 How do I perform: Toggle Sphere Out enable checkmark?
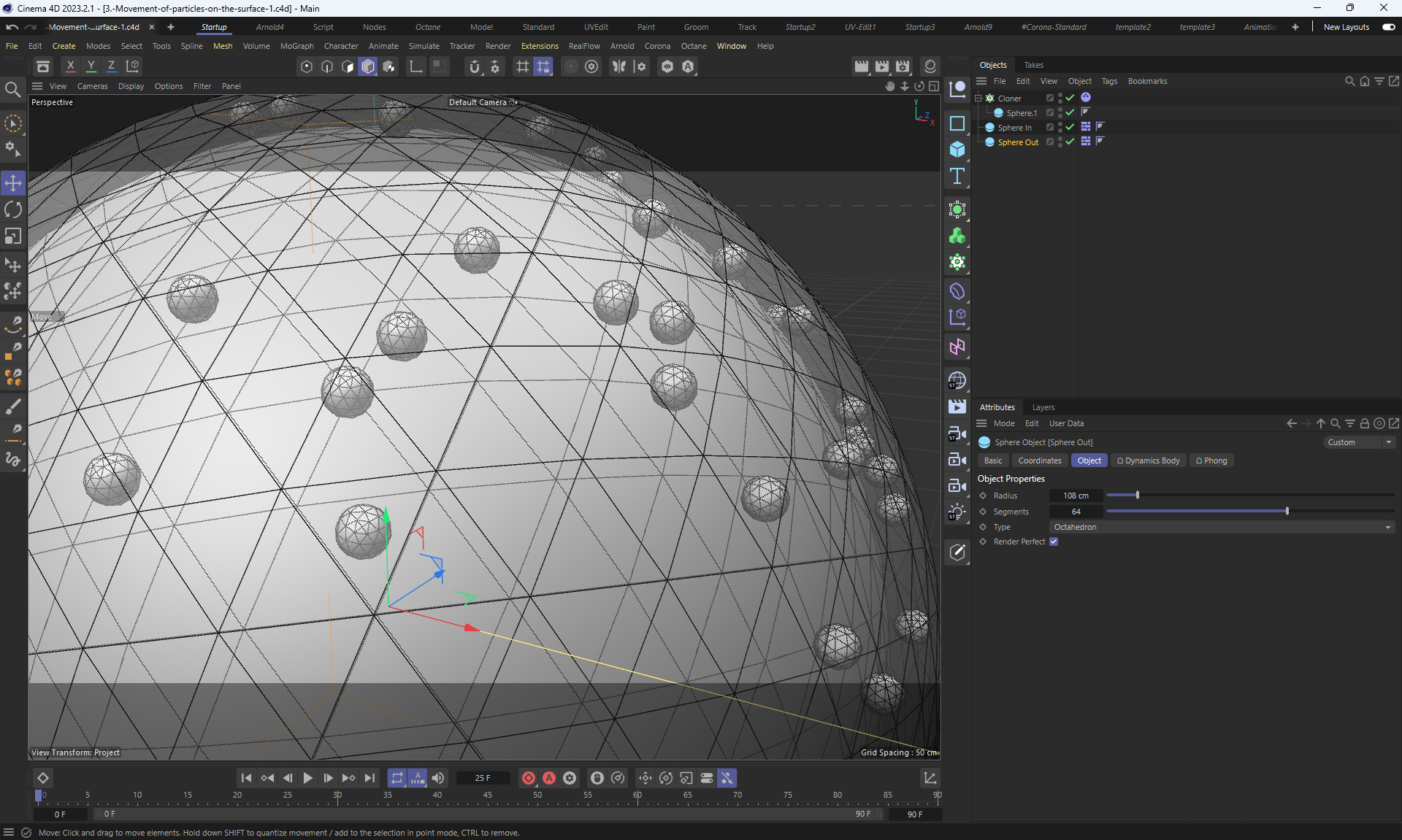(1070, 142)
